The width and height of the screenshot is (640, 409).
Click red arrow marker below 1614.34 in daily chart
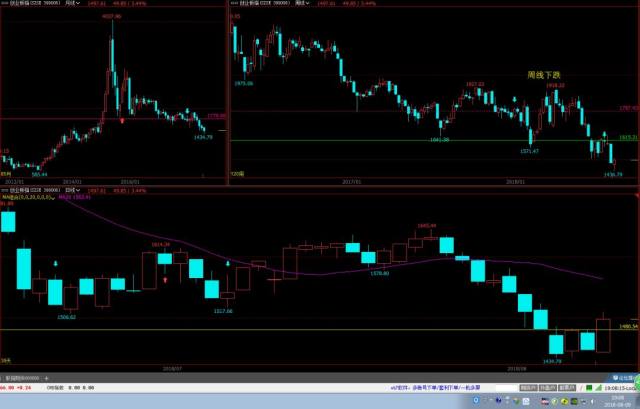(x=165, y=281)
